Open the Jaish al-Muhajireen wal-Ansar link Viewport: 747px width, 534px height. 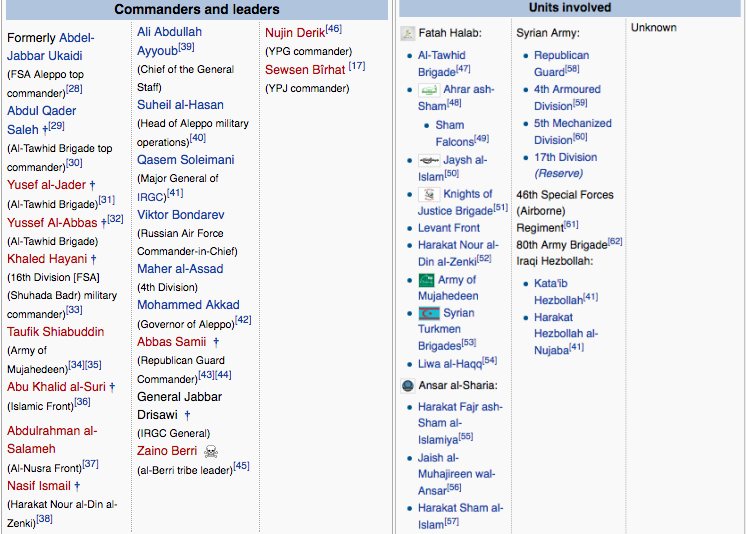click(x=456, y=474)
